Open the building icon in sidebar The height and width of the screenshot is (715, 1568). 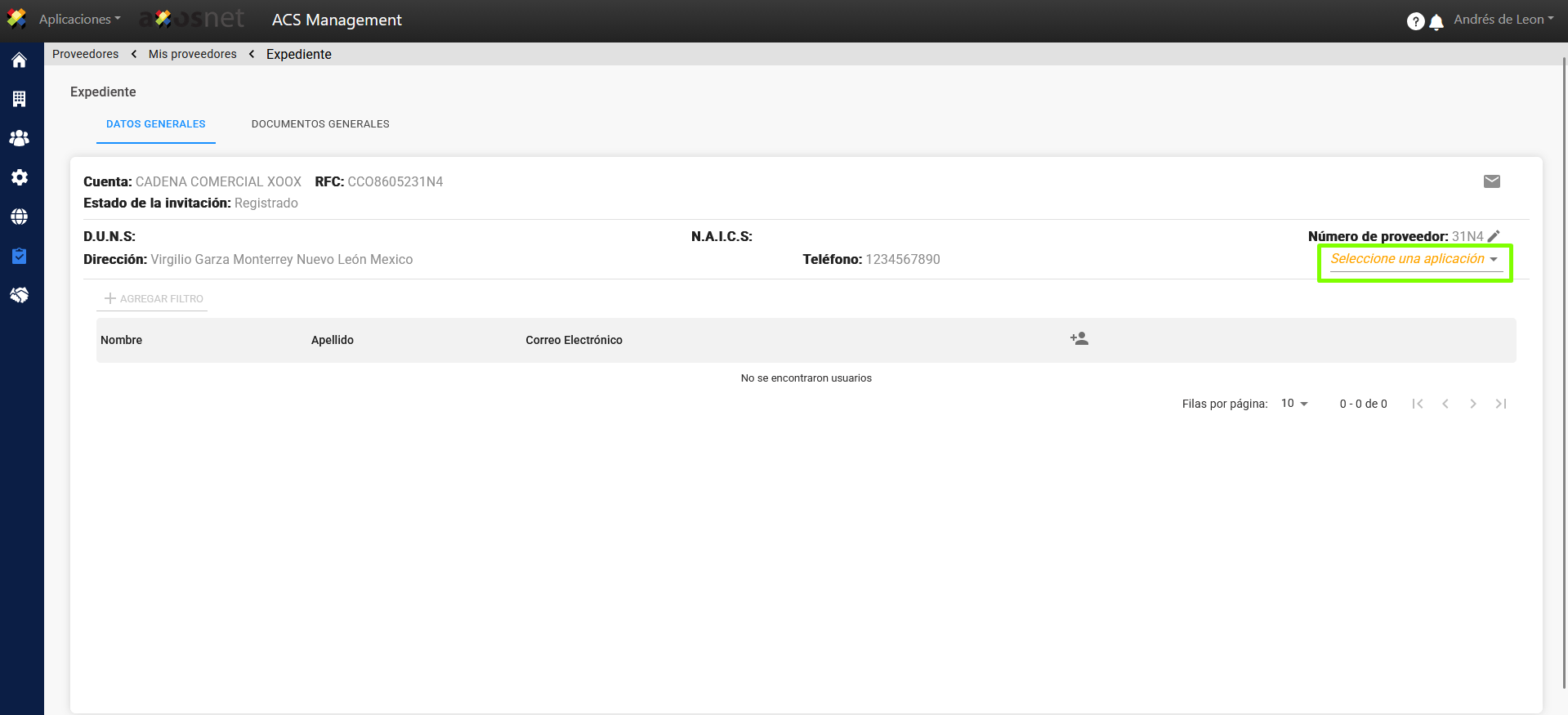19,99
